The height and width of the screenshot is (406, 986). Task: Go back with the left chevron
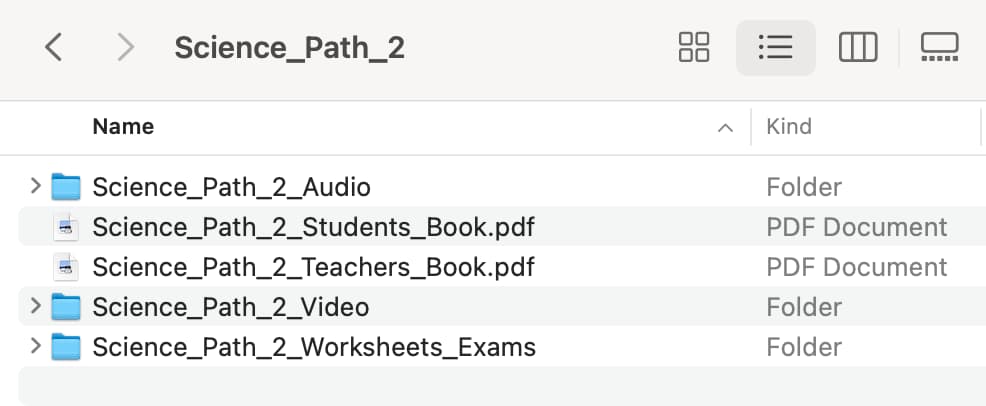pyautogui.click(x=53, y=48)
